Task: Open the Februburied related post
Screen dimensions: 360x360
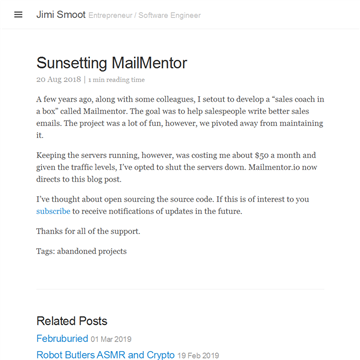Action: point(62,339)
